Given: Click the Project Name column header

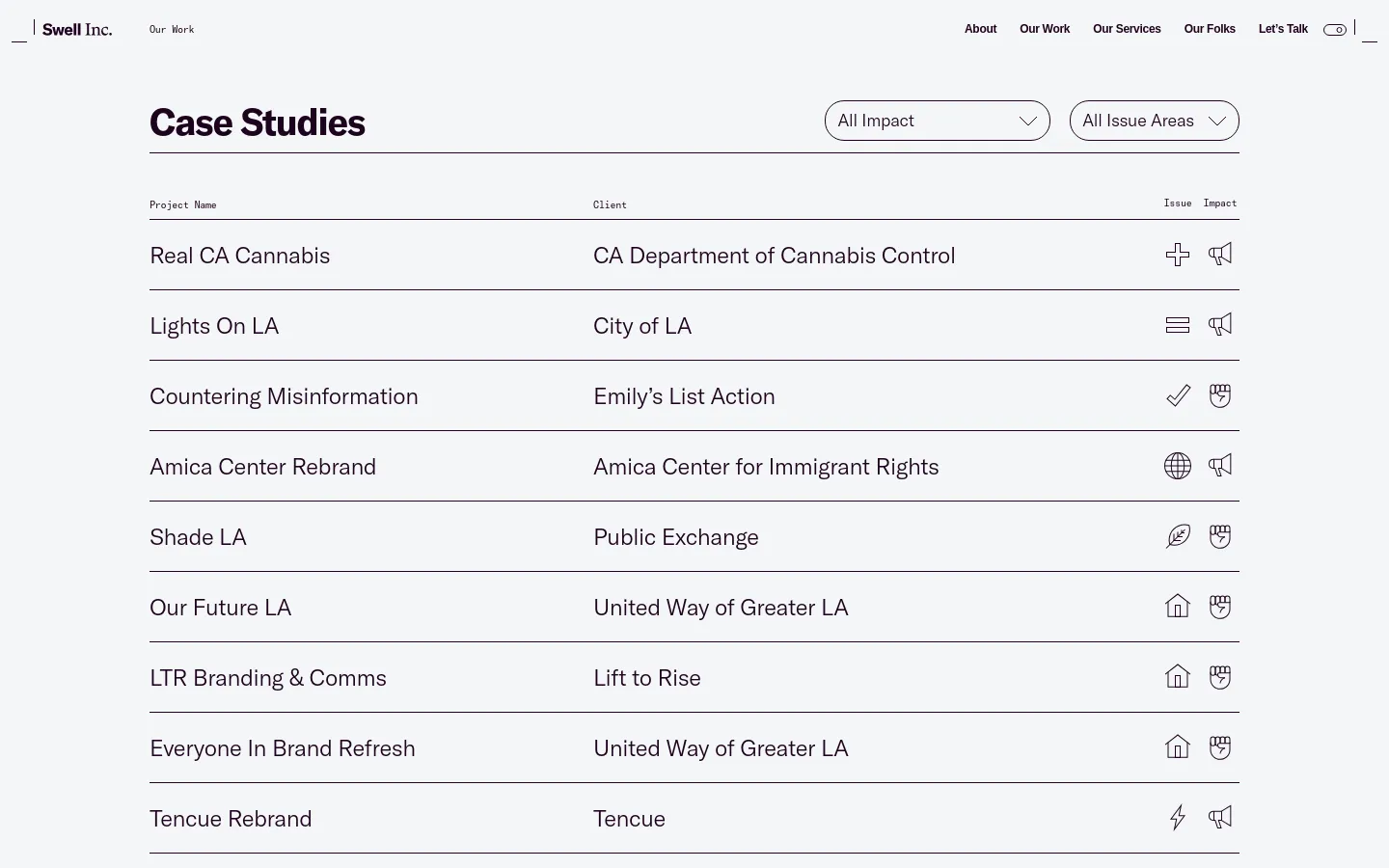Looking at the screenshot, I should point(183,204).
